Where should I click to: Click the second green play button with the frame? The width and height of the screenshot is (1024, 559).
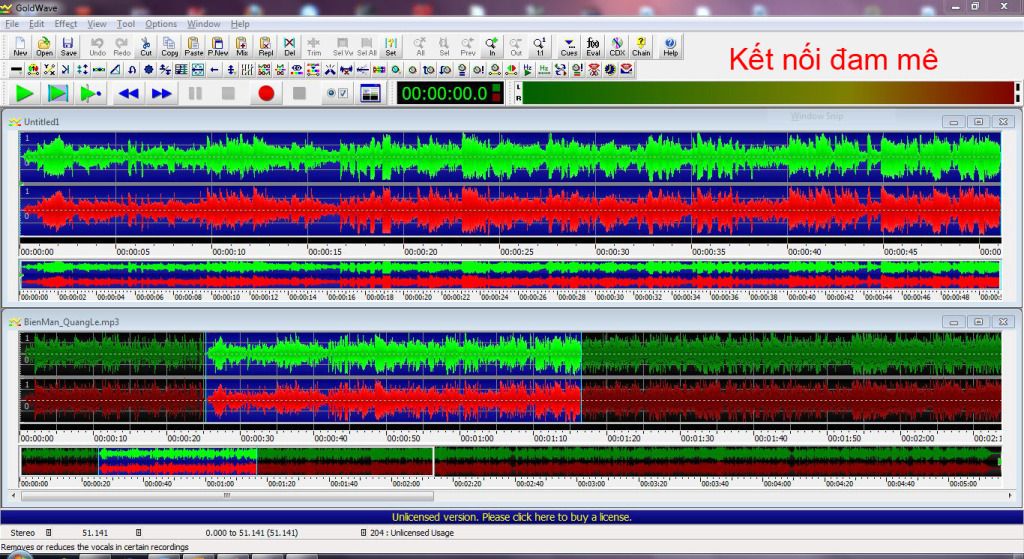[57, 93]
